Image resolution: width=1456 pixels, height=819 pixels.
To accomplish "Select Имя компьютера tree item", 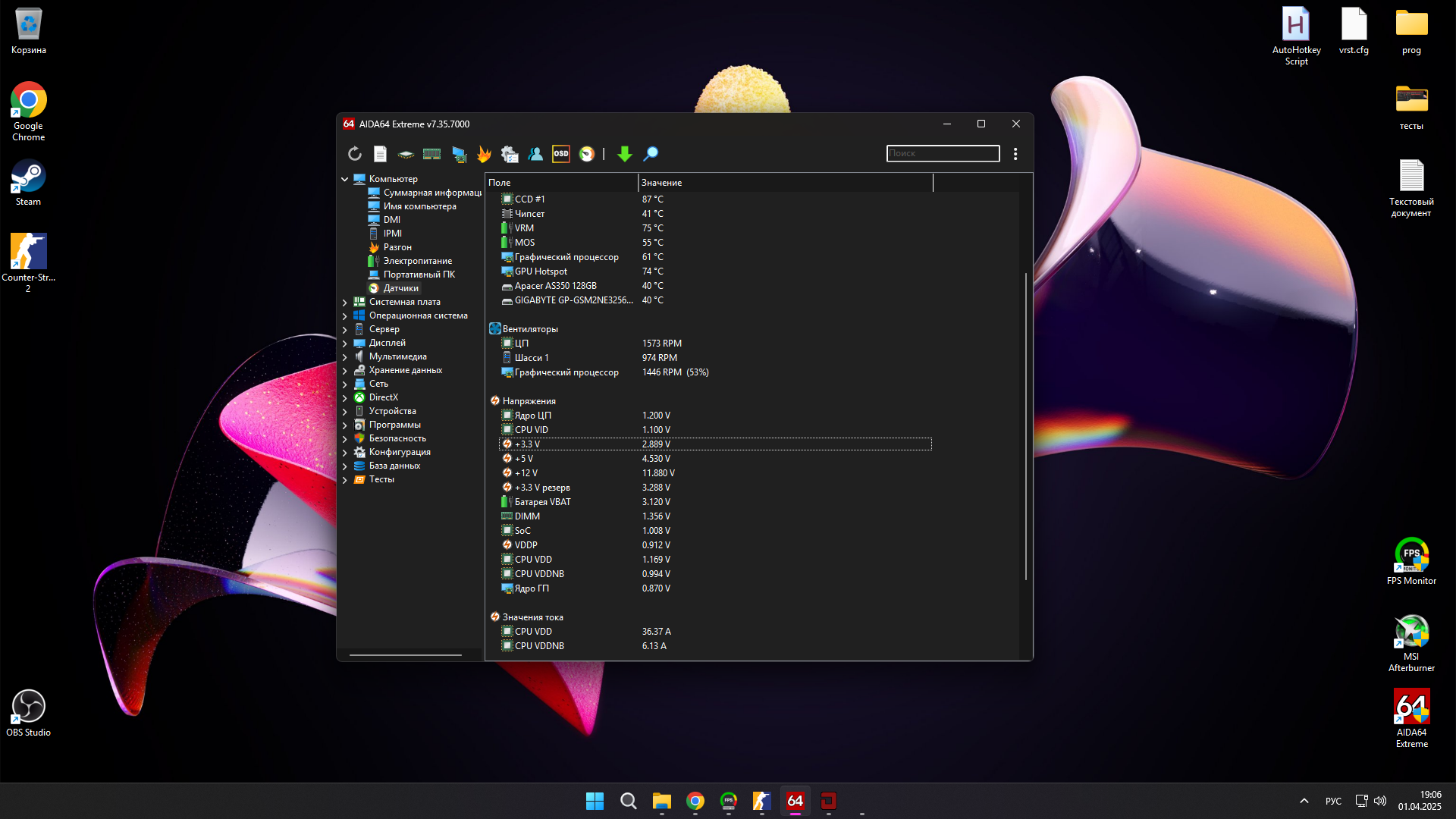I will pos(419,206).
